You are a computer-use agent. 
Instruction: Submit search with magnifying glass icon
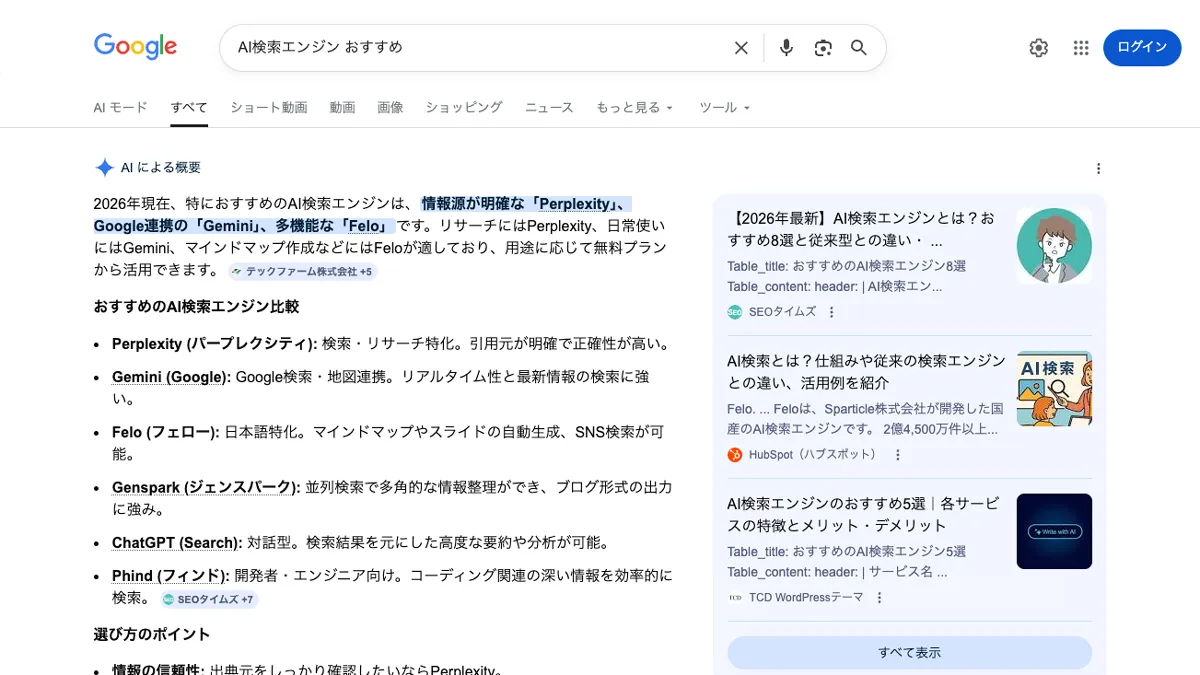coord(859,48)
